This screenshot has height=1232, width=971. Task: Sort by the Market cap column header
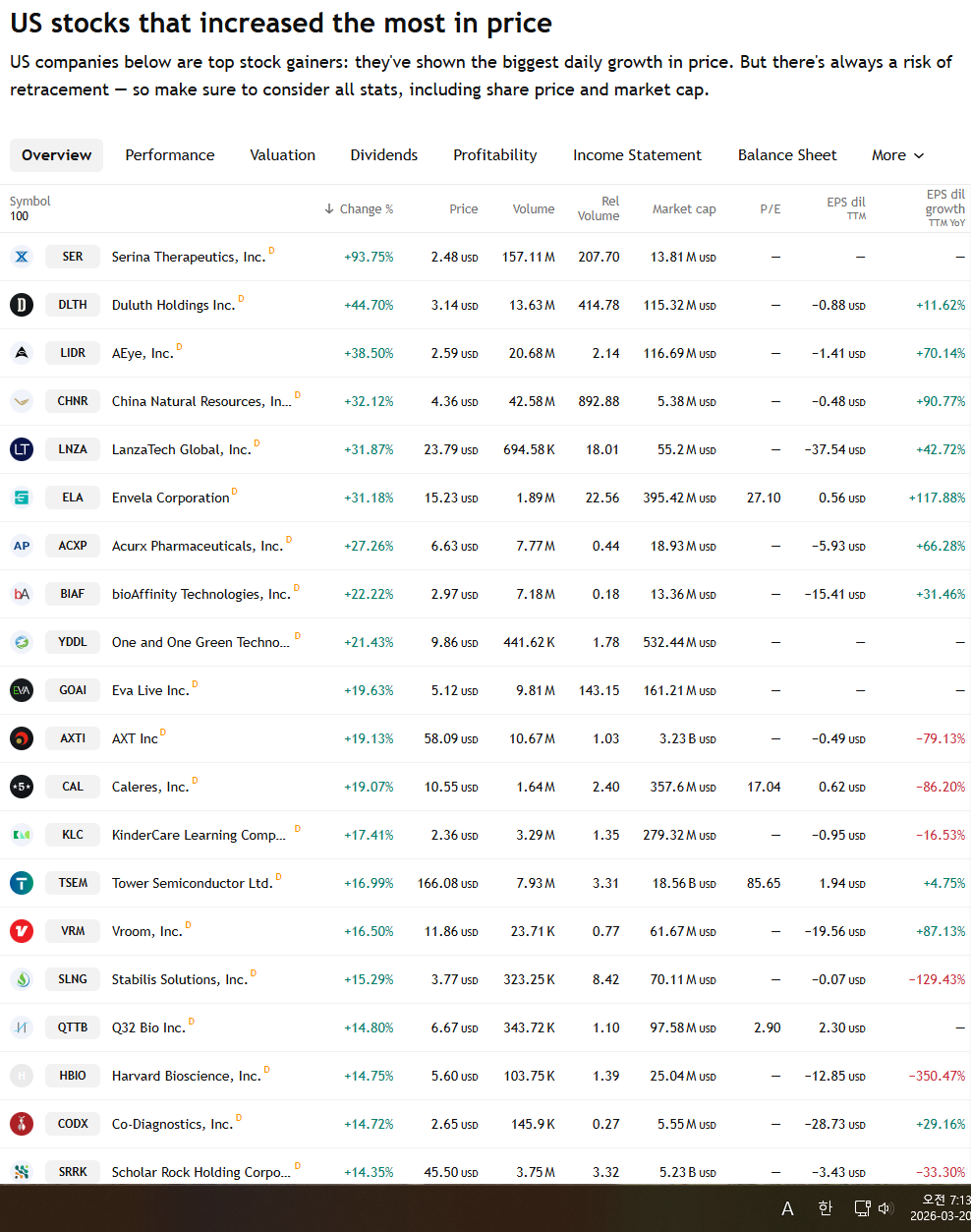684,209
